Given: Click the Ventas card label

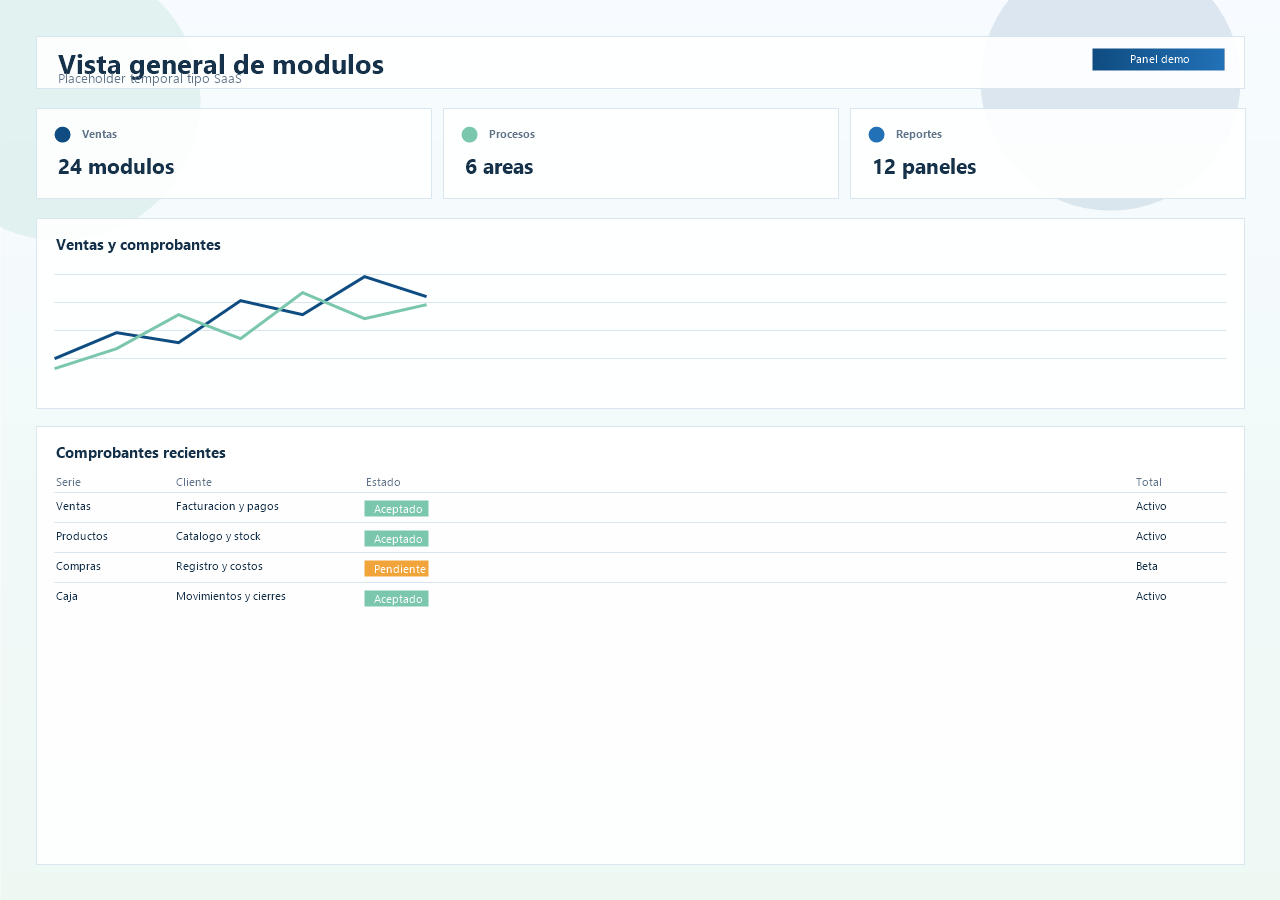Looking at the screenshot, I should pos(99,134).
